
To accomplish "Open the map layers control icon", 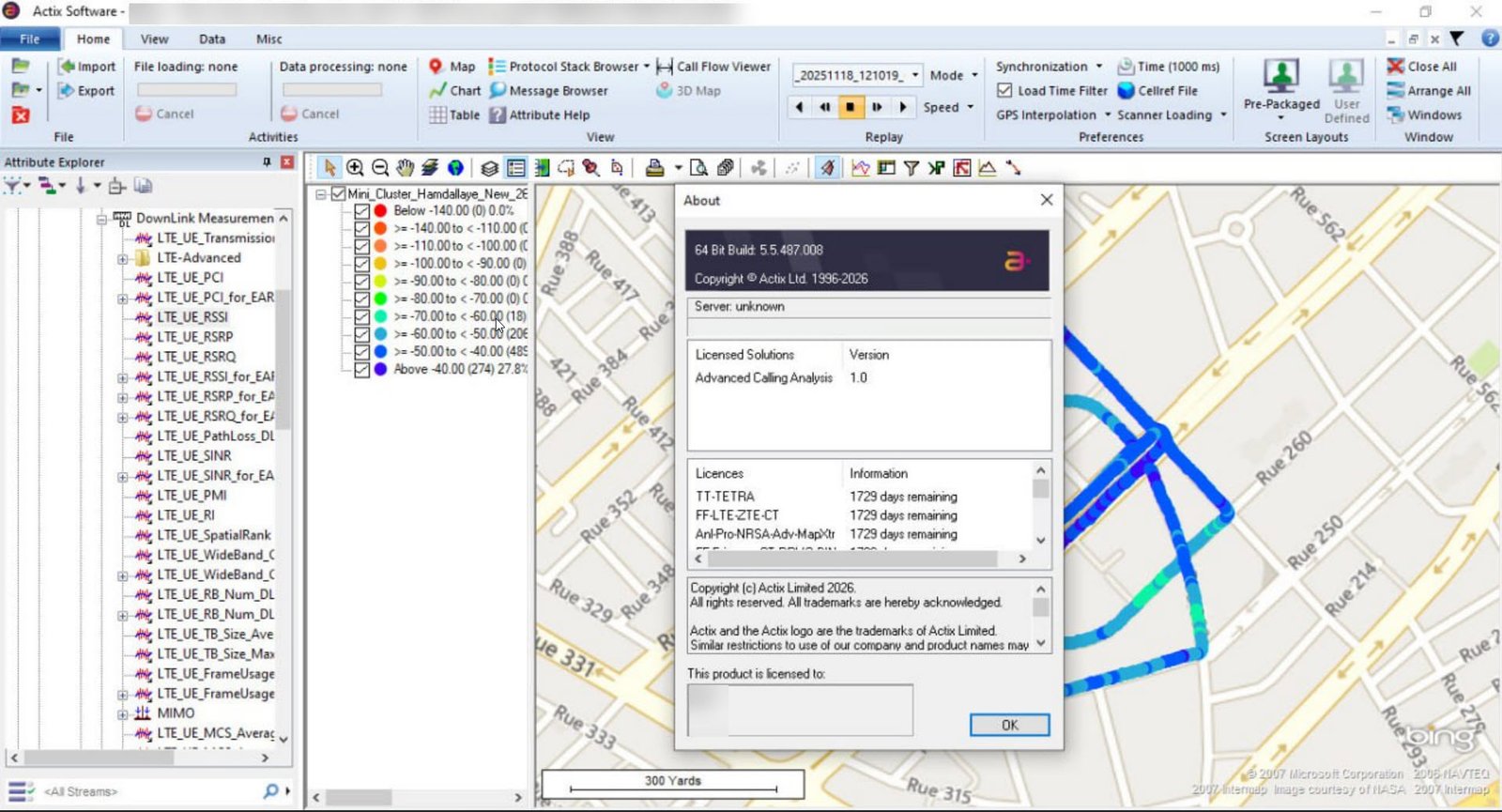I will (489, 168).
